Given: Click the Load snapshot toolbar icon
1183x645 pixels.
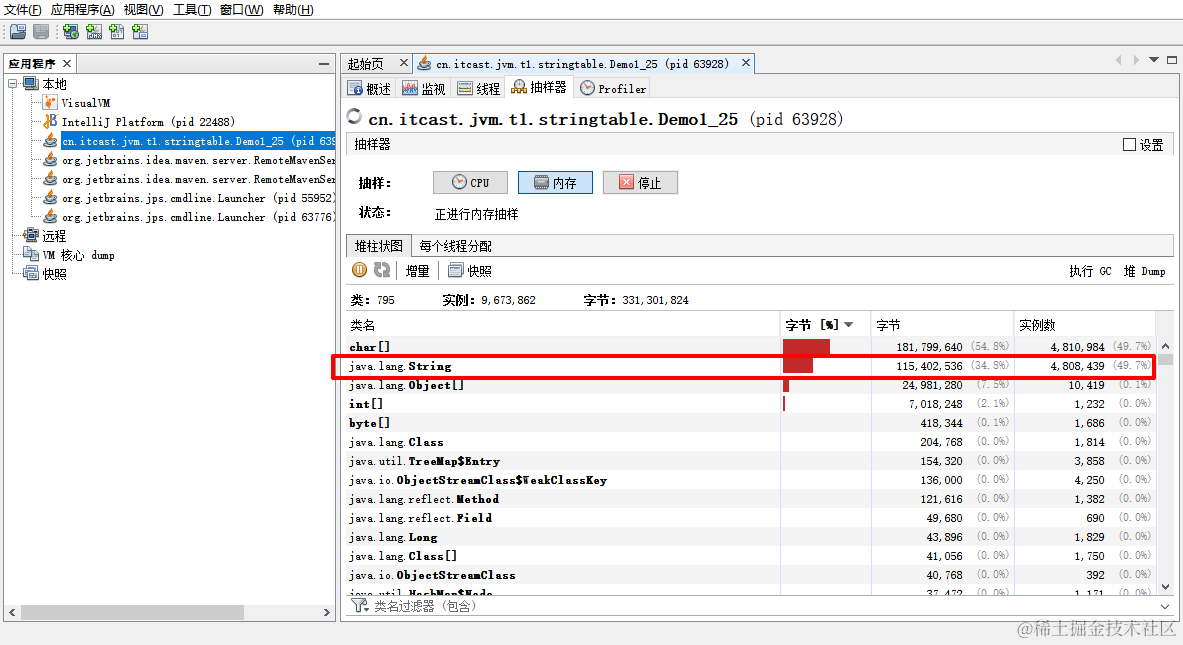Looking at the screenshot, I should click(x=18, y=32).
